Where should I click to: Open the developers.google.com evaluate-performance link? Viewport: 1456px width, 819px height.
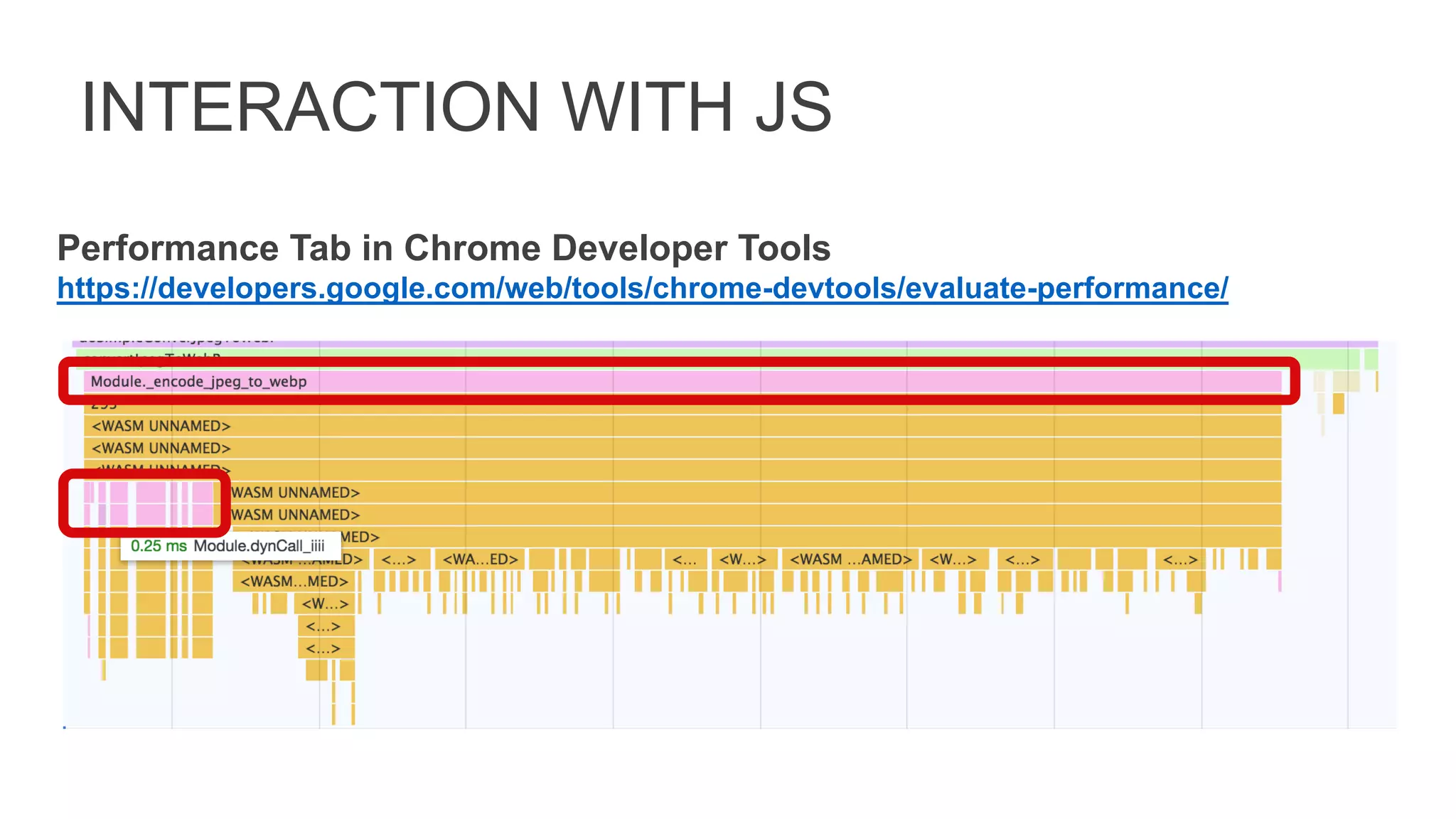click(x=642, y=289)
